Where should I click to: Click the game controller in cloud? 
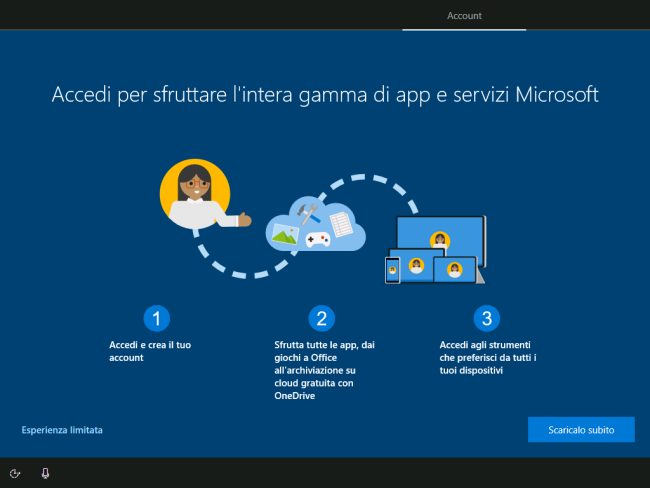(x=318, y=240)
